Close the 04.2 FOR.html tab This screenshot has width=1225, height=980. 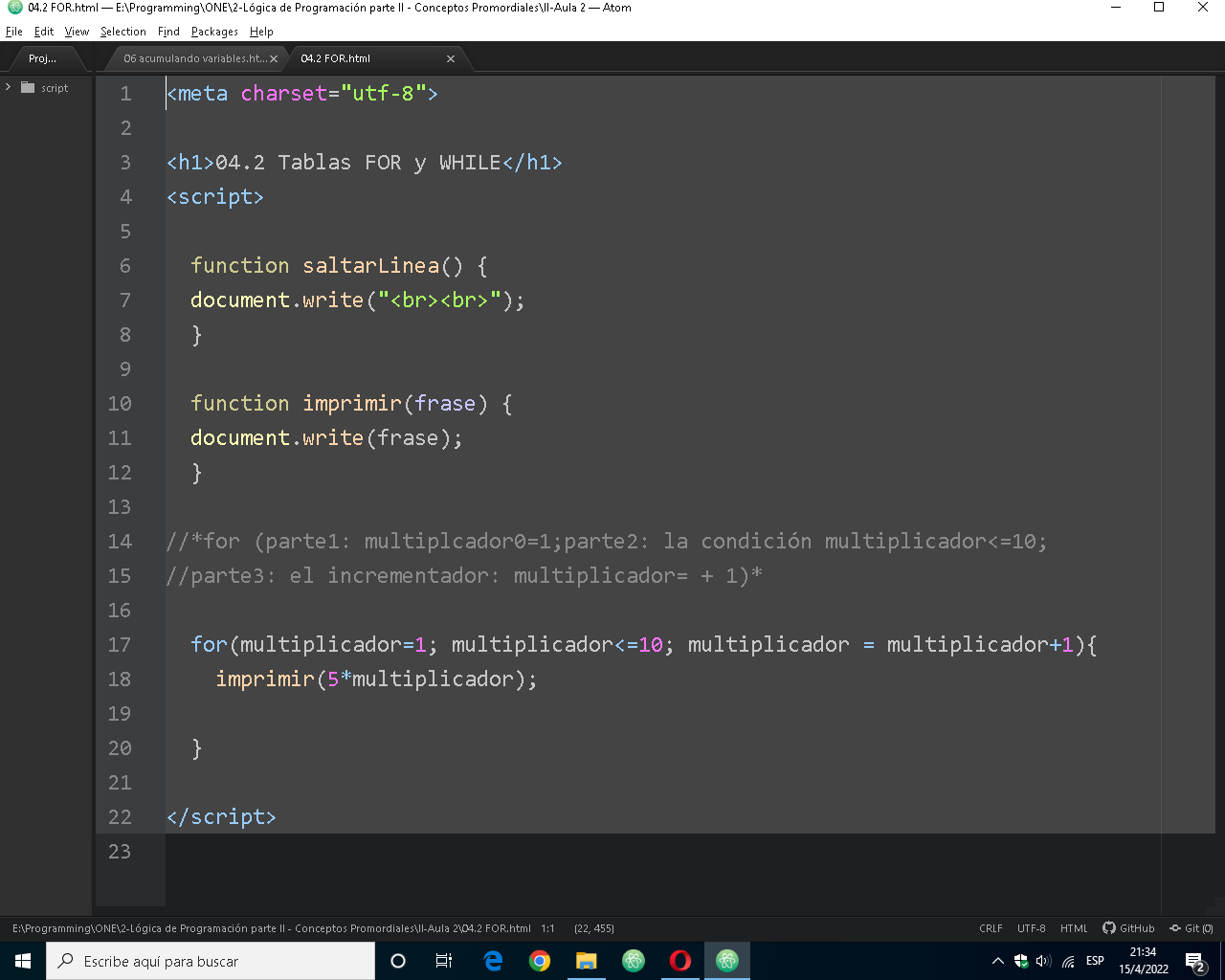point(451,58)
